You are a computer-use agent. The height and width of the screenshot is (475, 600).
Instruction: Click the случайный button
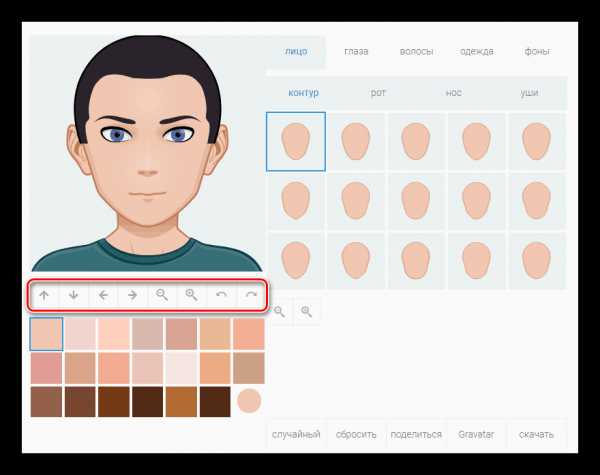coord(296,434)
